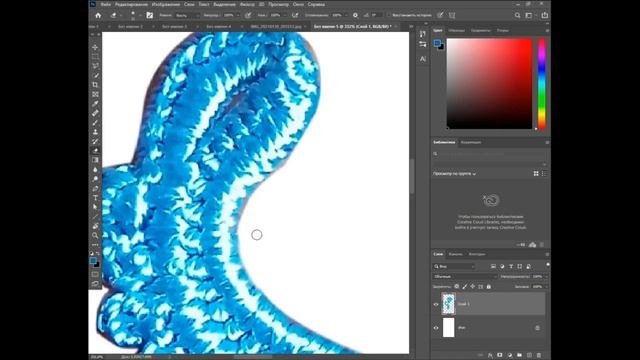640x360 pixels.
Task: Select the Crop tool
Action: tap(95, 85)
